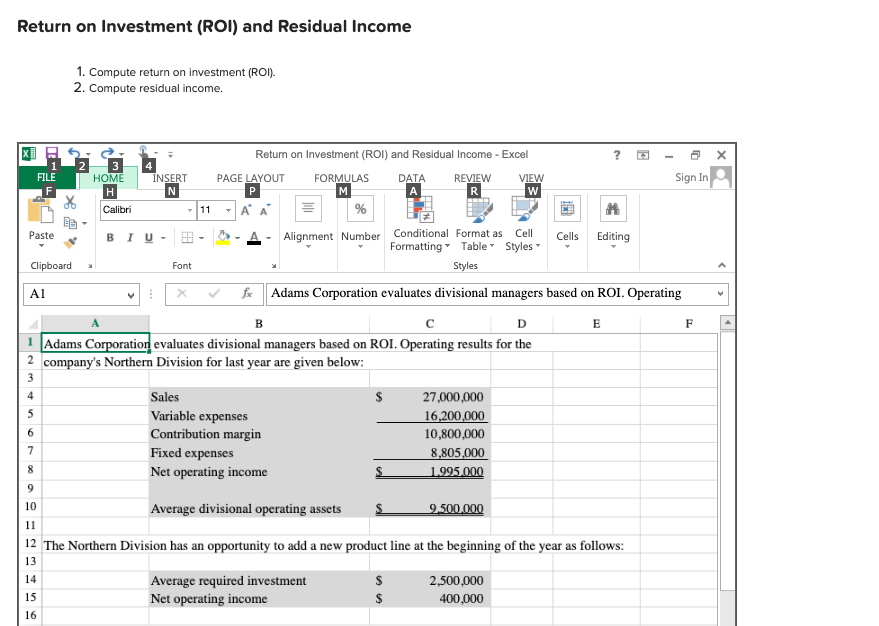Select column C header

(430, 323)
